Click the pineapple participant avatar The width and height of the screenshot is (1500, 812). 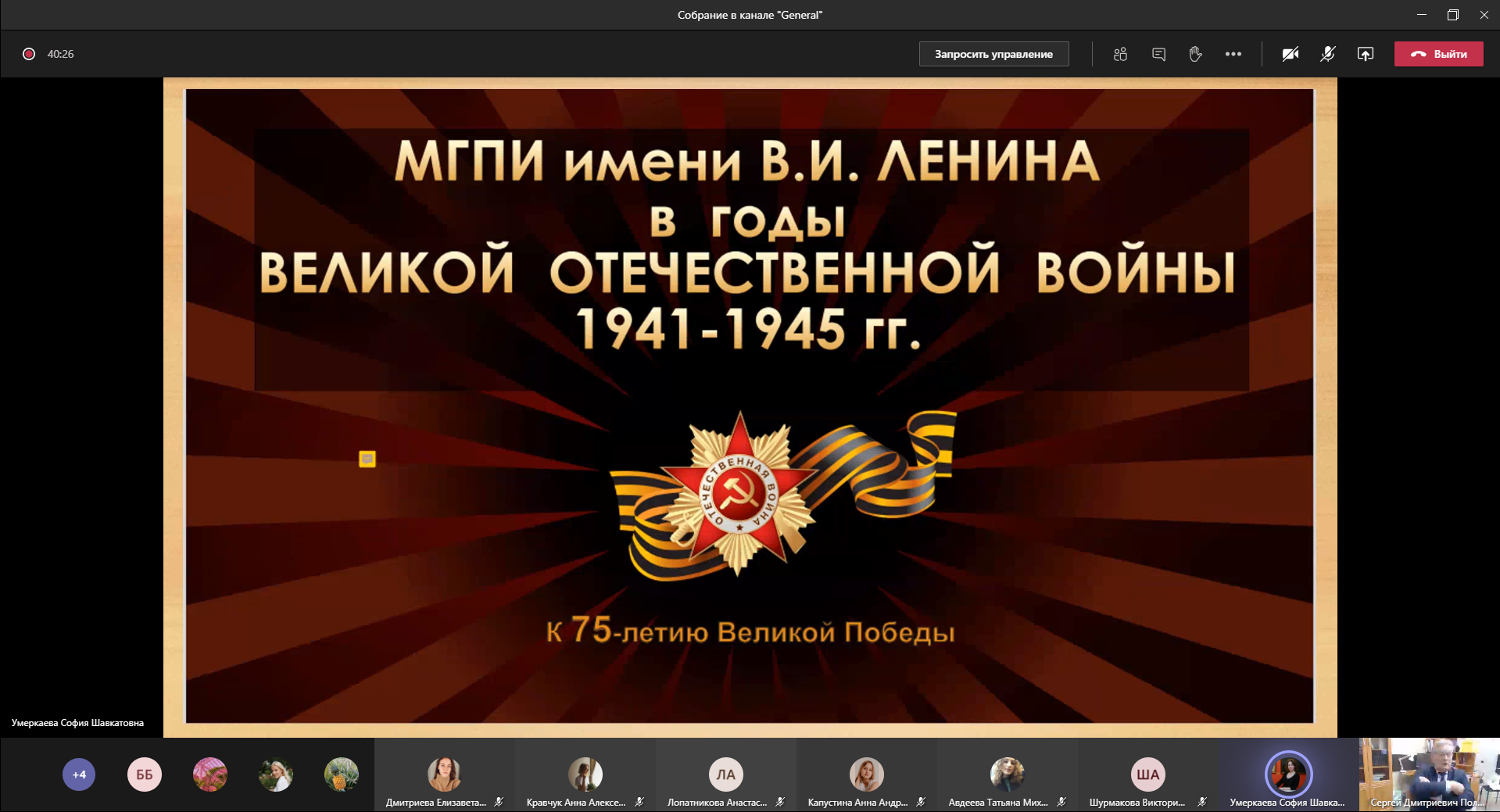coord(342,774)
